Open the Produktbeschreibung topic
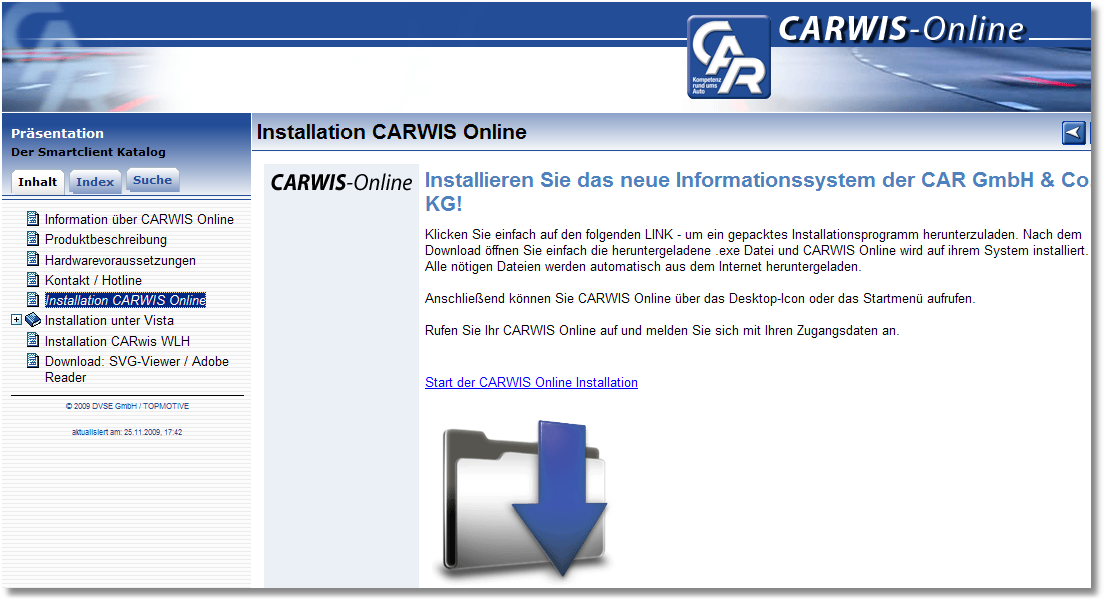 (x=106, y=240)
